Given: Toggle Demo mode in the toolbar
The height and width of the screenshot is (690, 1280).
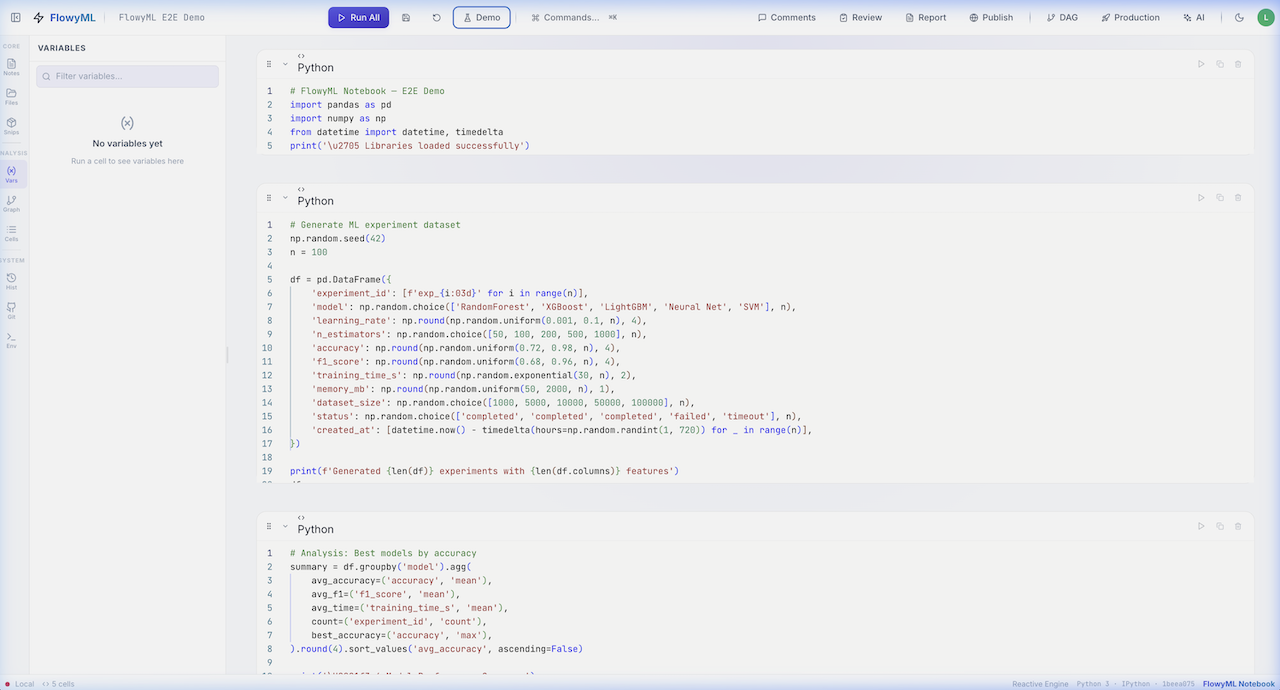Looking at the screenshot, I should [x=481, y=17].
